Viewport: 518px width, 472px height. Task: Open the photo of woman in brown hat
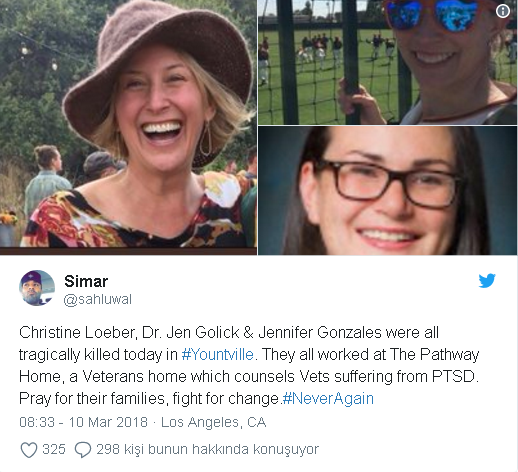pos(128,127)
